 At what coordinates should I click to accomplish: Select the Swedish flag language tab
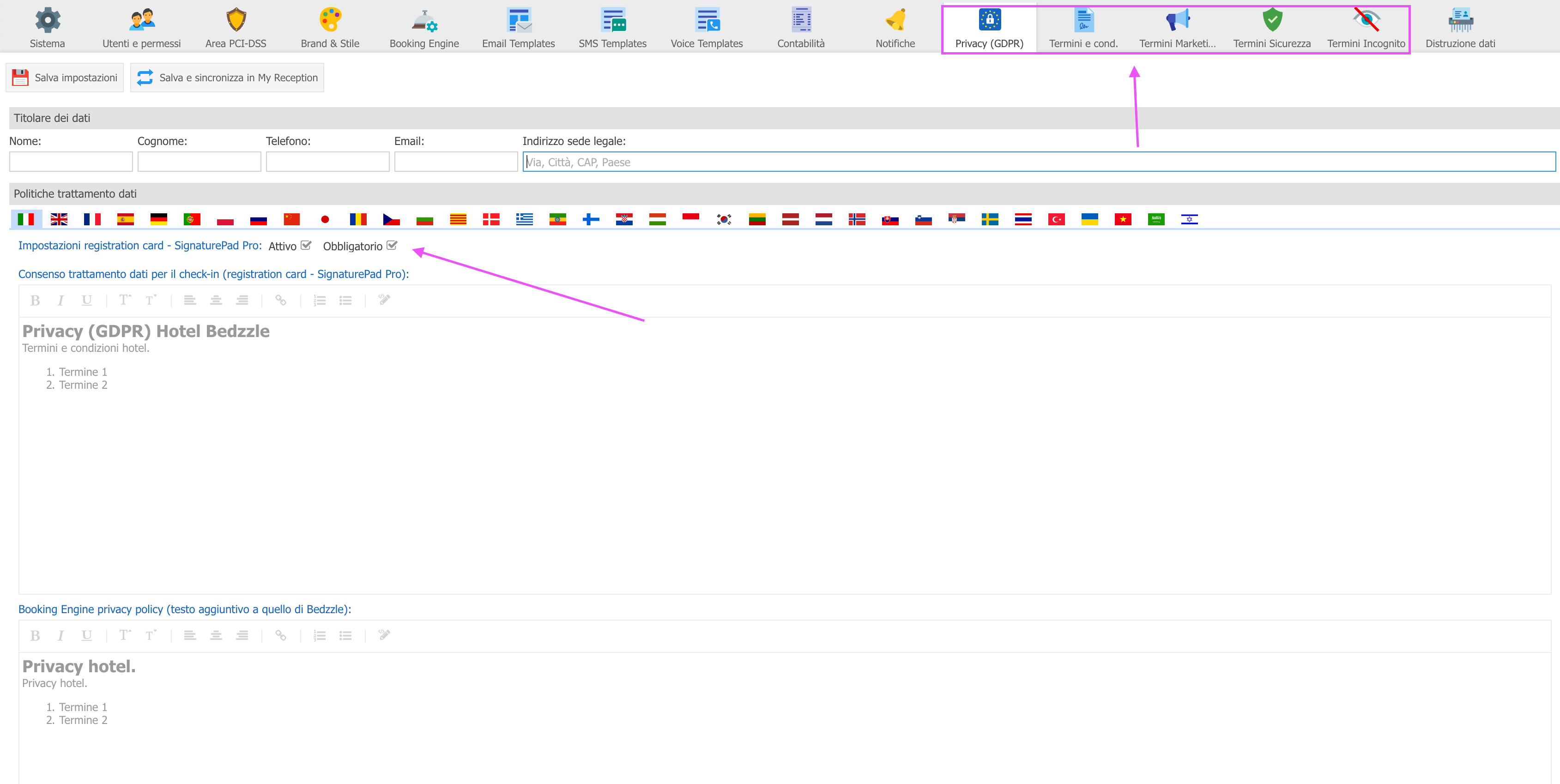point(990,219)
